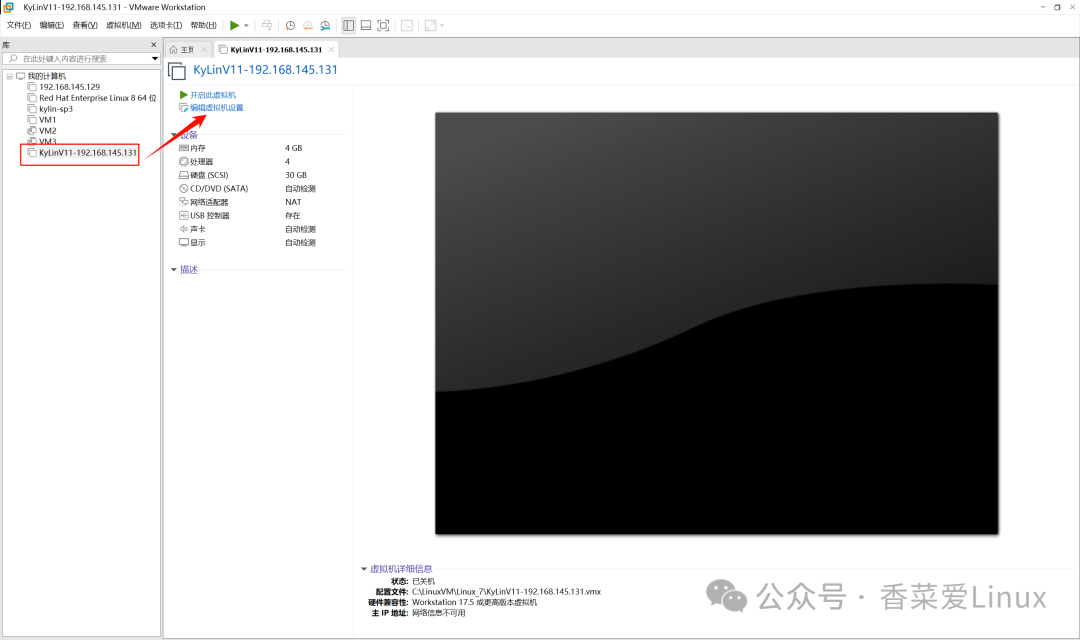1080x640 pixels.
Task: Select VM1 in the library tree
Action: [47, 120]
